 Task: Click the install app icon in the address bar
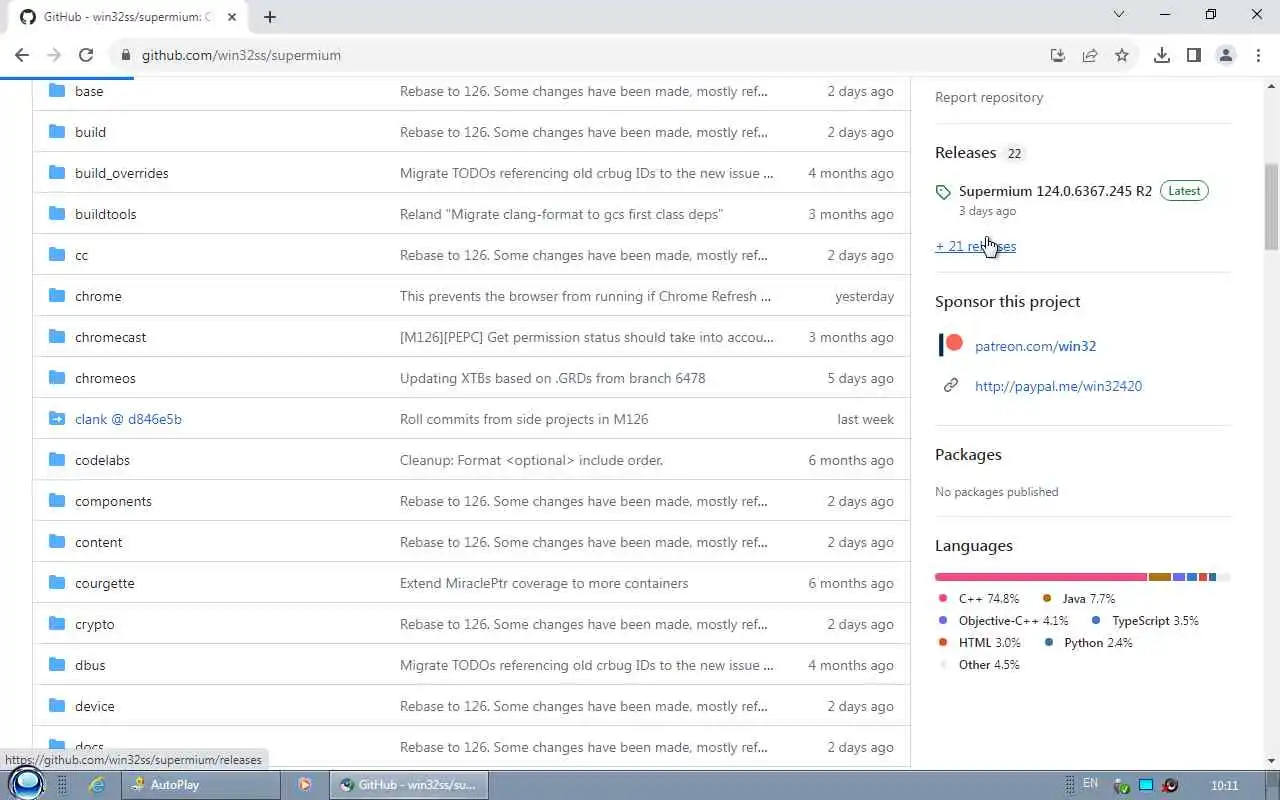coord(1058,55)
